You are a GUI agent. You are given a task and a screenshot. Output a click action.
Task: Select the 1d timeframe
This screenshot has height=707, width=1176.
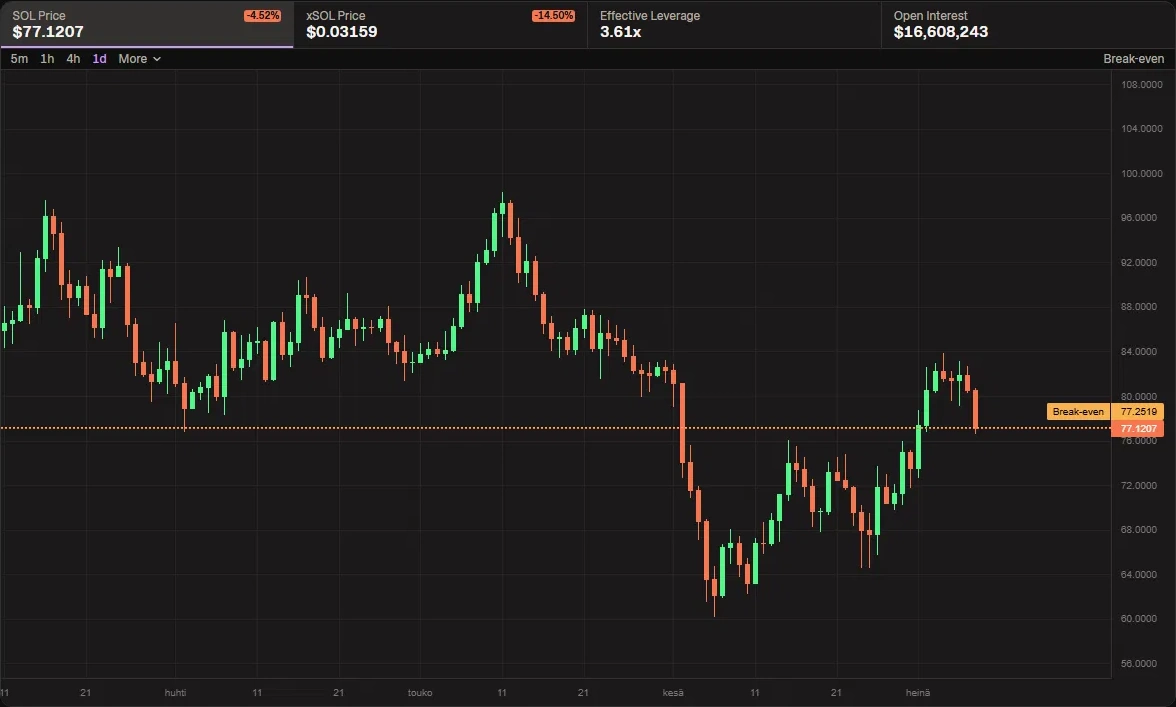click(100, 58)
